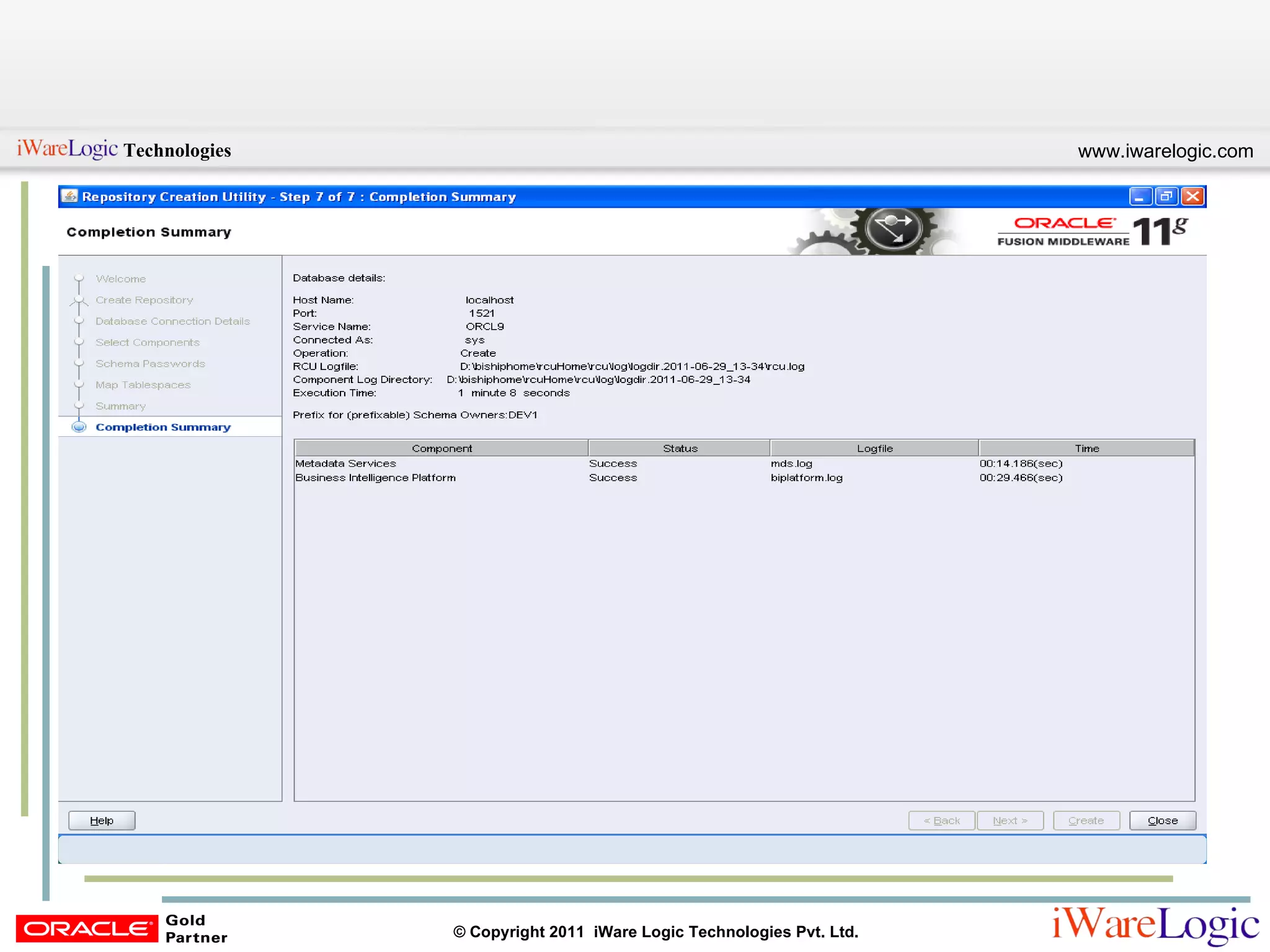Select the Select Components step
The width and height of the screenshot is (1270, 952).
148,342
